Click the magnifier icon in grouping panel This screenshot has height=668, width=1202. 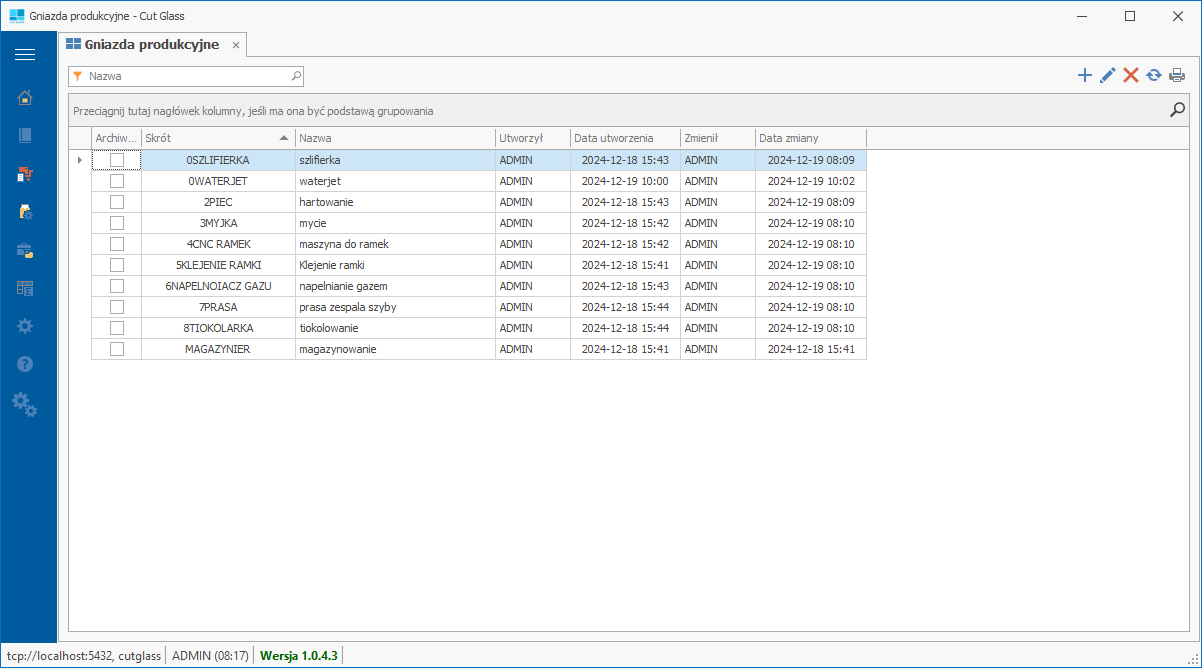pos(1177,110)
